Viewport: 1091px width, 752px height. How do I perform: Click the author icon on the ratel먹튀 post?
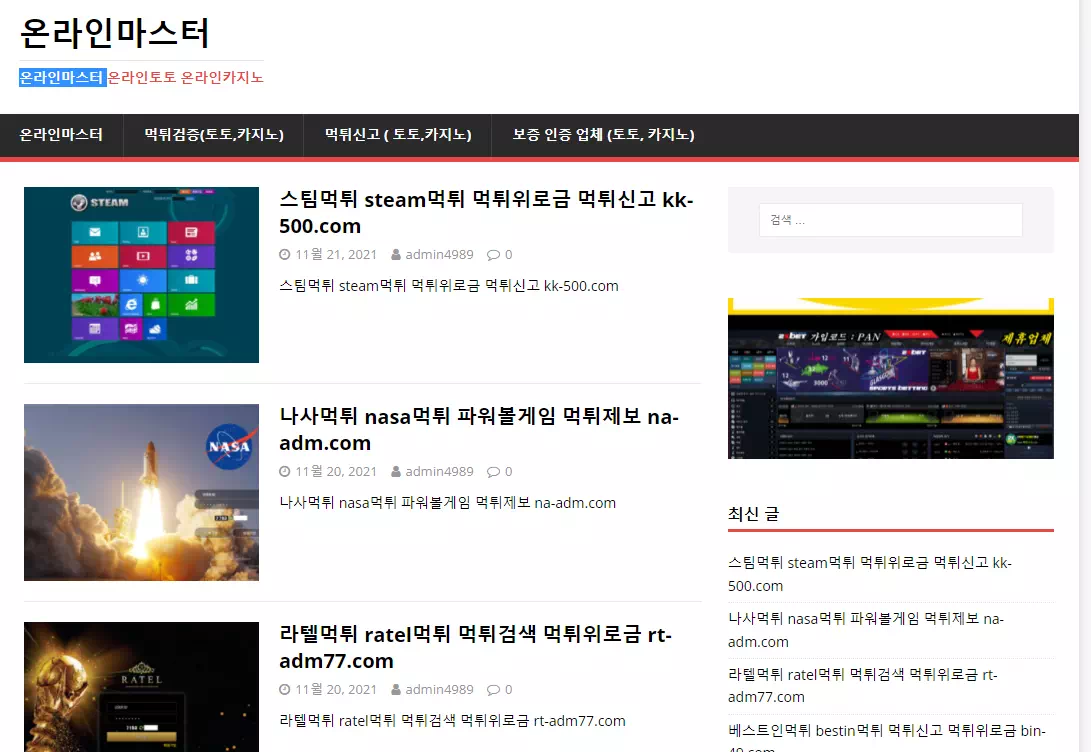point(396,689)
